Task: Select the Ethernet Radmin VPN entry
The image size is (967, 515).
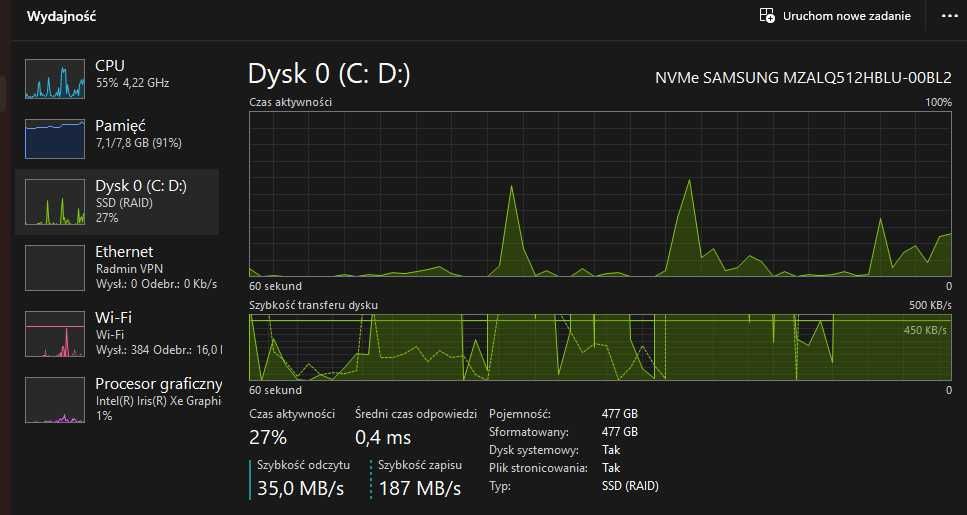Action: tap(117, 268)
